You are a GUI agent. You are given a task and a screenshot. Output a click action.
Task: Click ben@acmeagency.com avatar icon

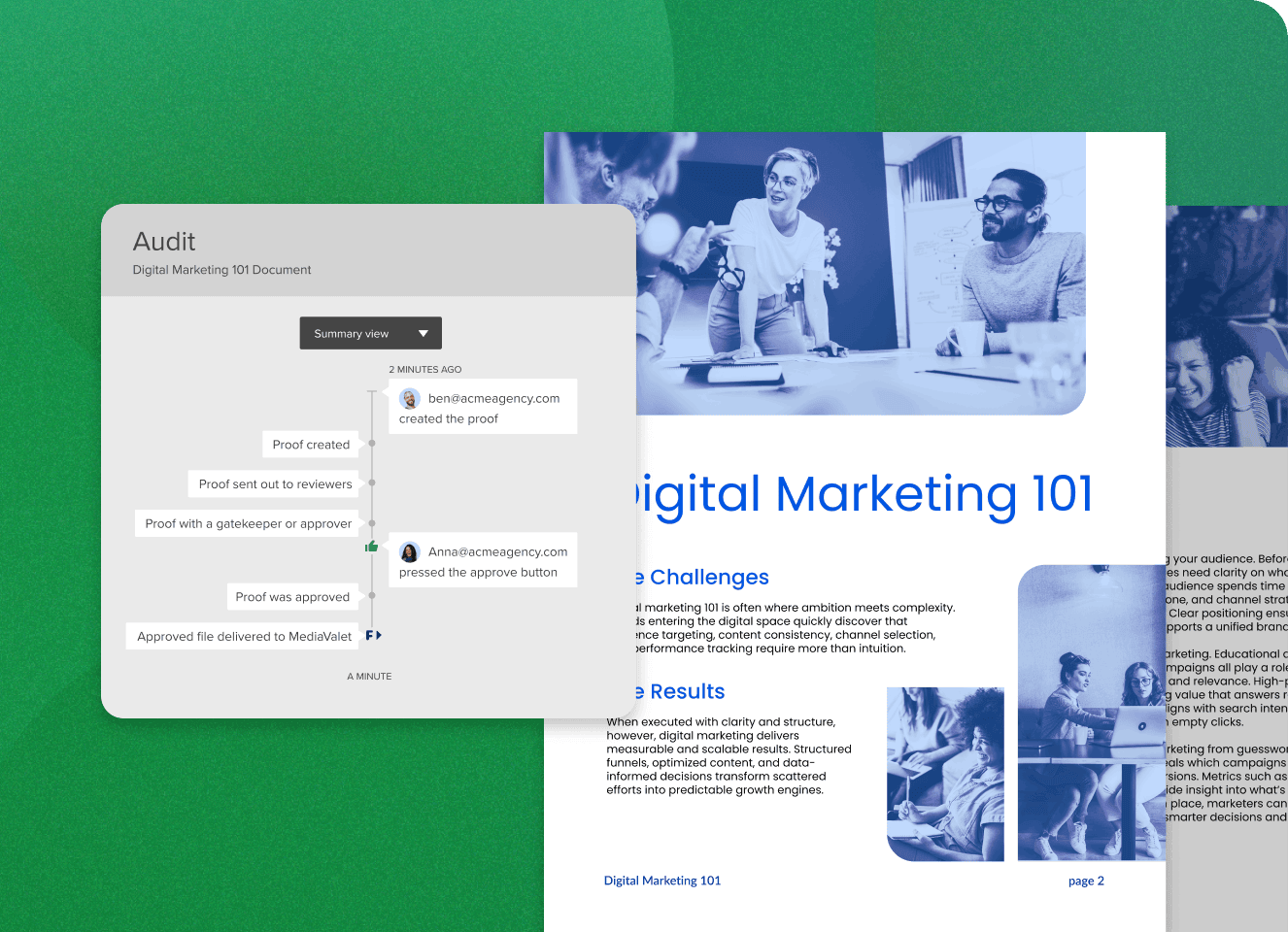pos(410,399)
